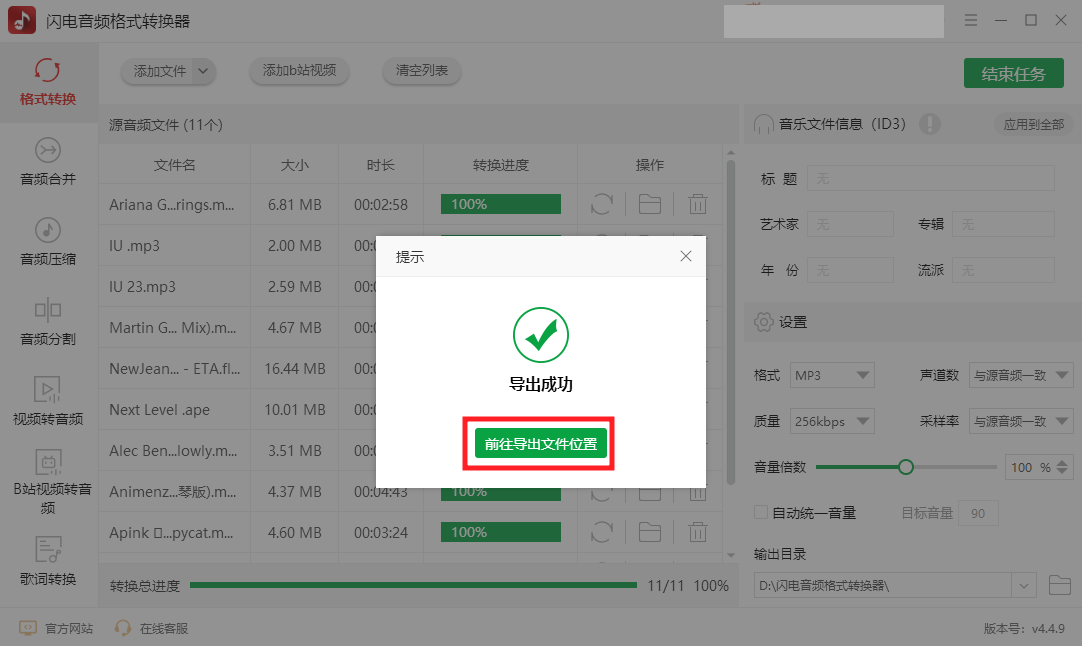Open output folder icon for Ariana G...rings row
The image size is (1082, 646).
[x=649, y=204]
